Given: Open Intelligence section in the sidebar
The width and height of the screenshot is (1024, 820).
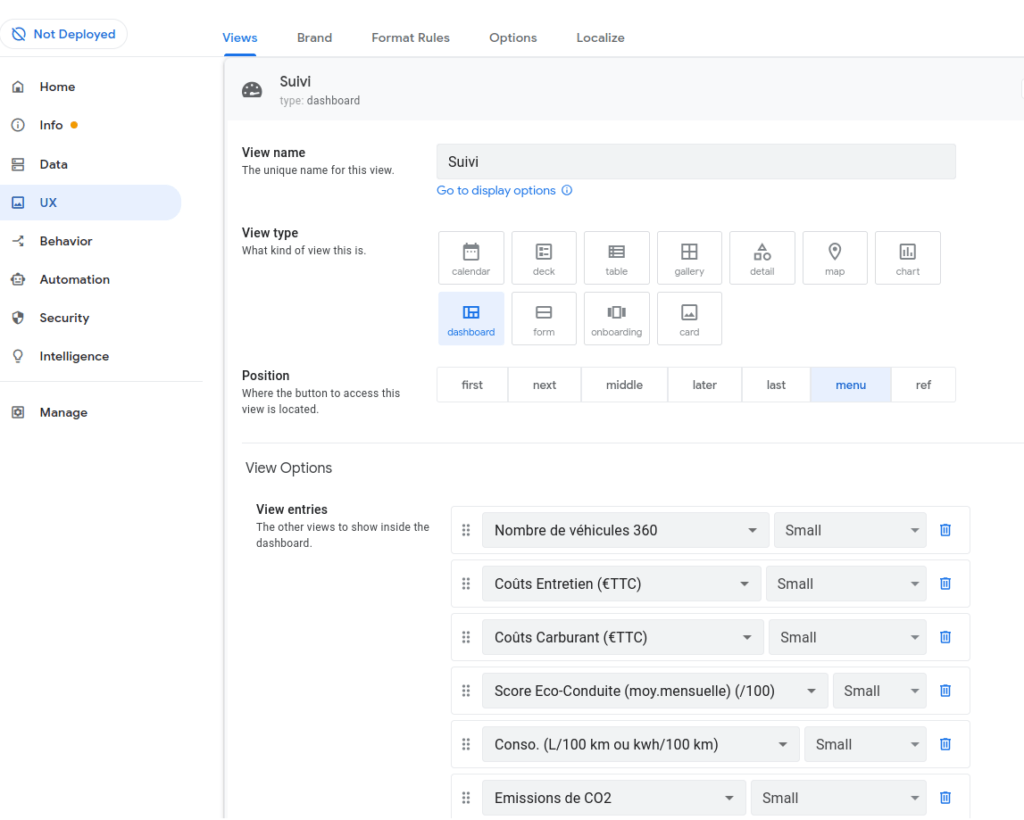Looking at the screenshot, I should coord(90,356).
